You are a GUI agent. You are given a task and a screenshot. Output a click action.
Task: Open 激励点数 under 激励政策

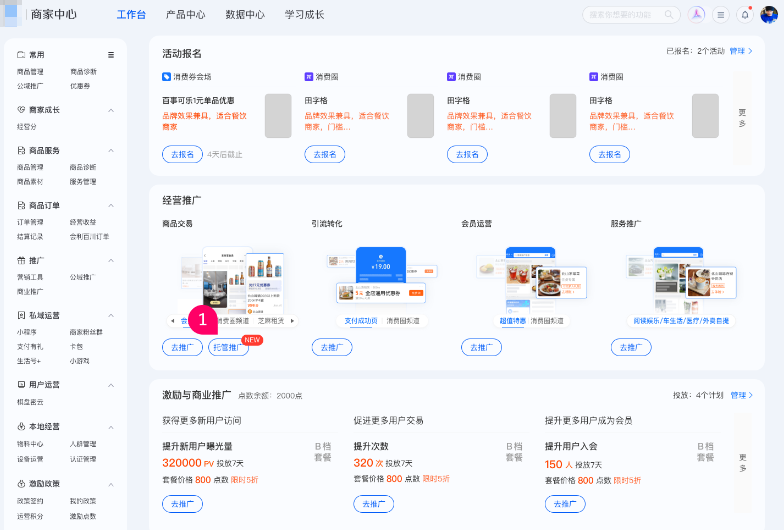(82, 516)
